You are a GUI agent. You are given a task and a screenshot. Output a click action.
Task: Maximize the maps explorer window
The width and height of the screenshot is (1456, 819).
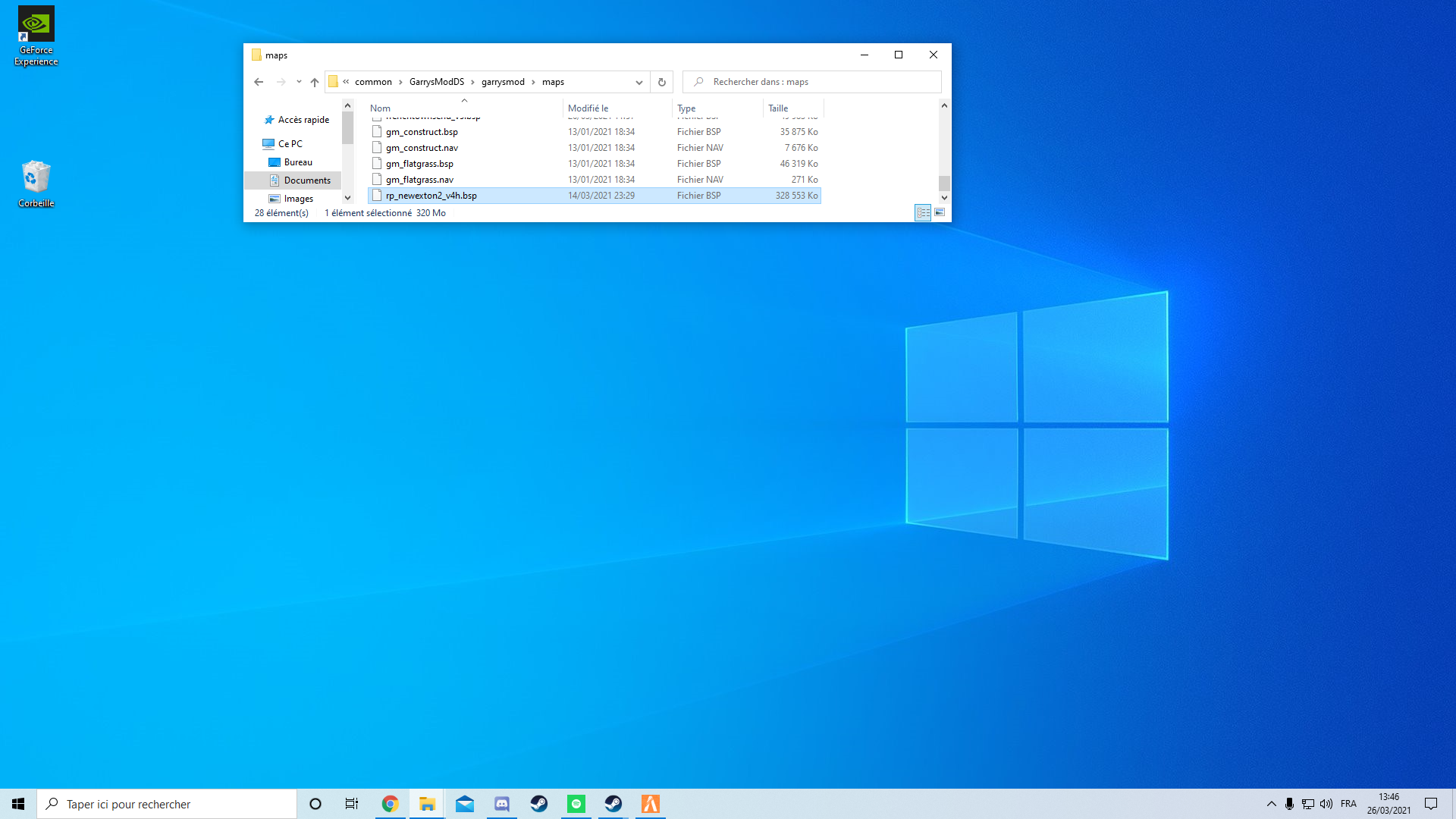[x=899, y=55]
